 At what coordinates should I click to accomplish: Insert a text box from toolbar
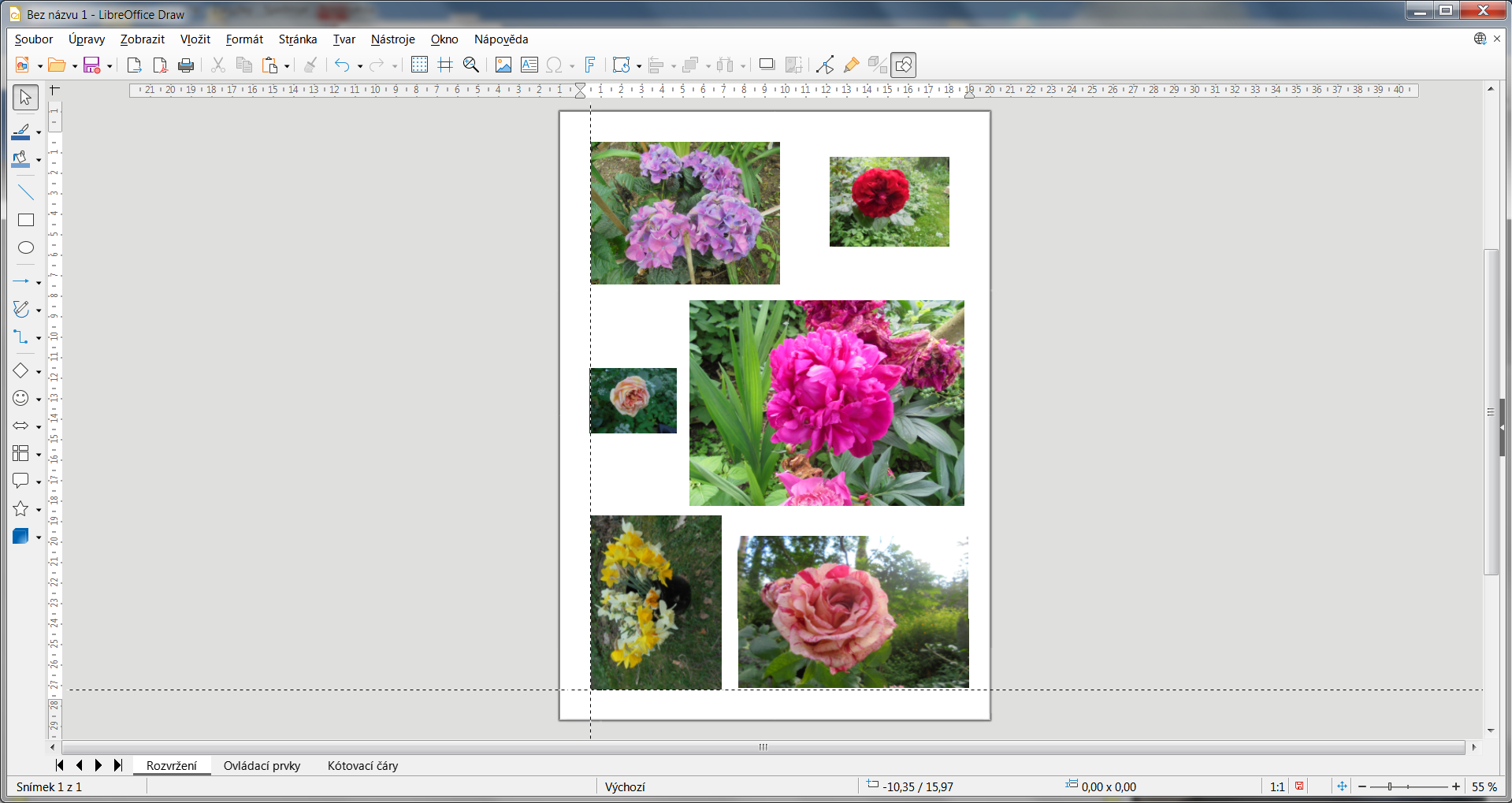[x=529, y=65]
